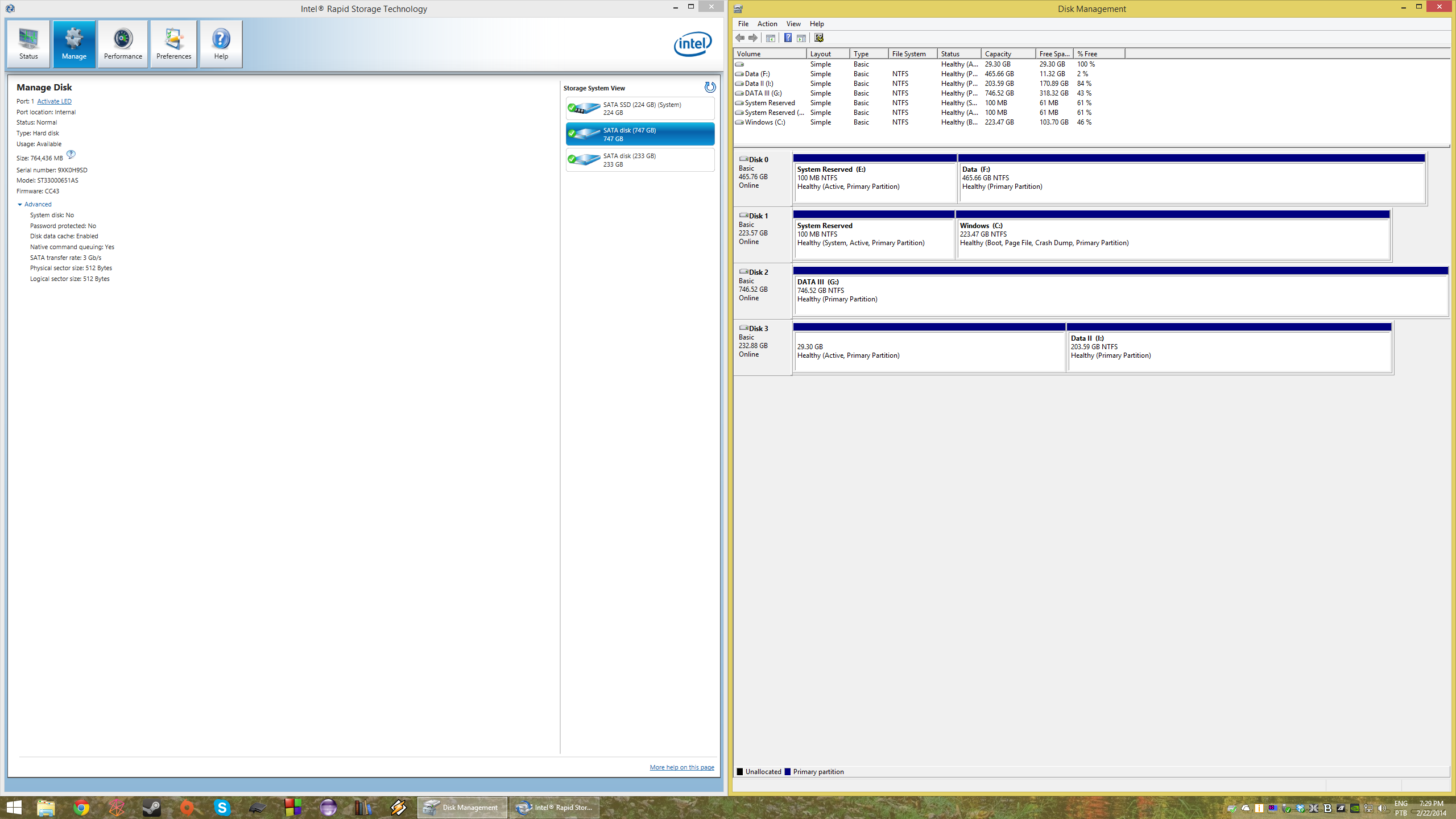Viewport: 1456px width, 819px height.
Task: Click the Status icon in Intel RST toolbar
Action: (x=29, y=43)
